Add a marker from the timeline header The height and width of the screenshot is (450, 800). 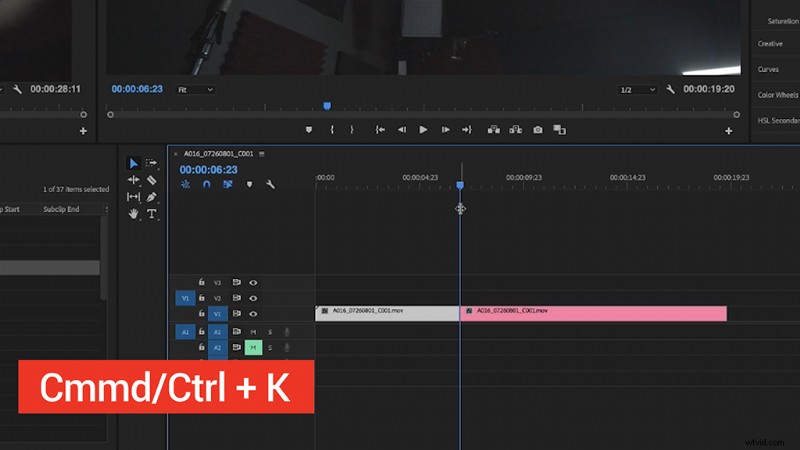click(249, 184)
